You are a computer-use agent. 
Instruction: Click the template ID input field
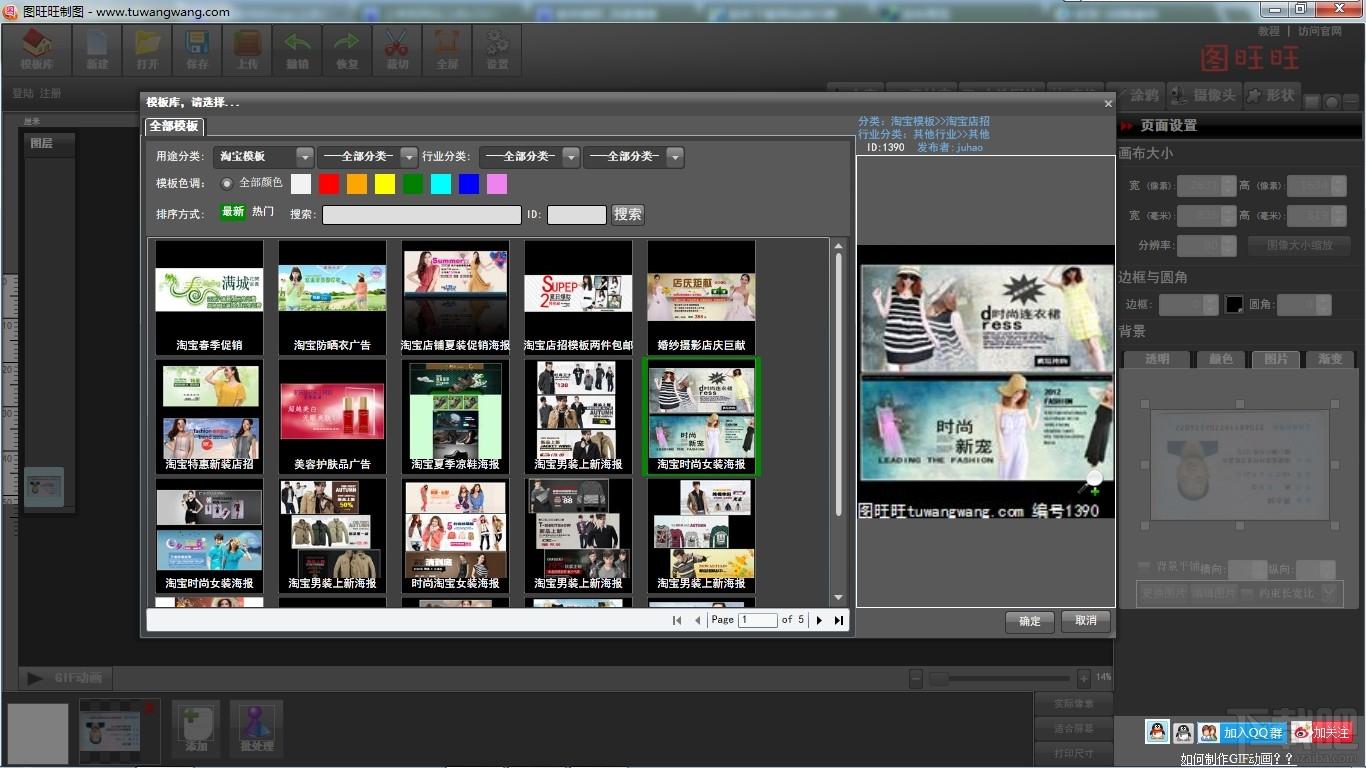click(577, 215)
